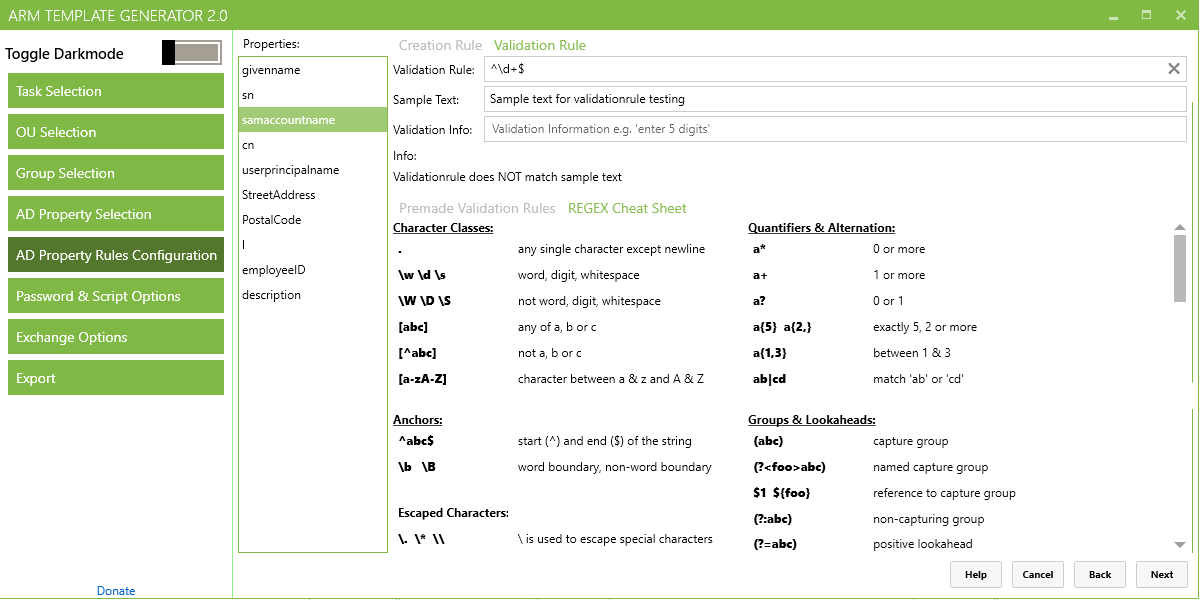Select description property
The image size is (1200, 600).
click(313, 295)
